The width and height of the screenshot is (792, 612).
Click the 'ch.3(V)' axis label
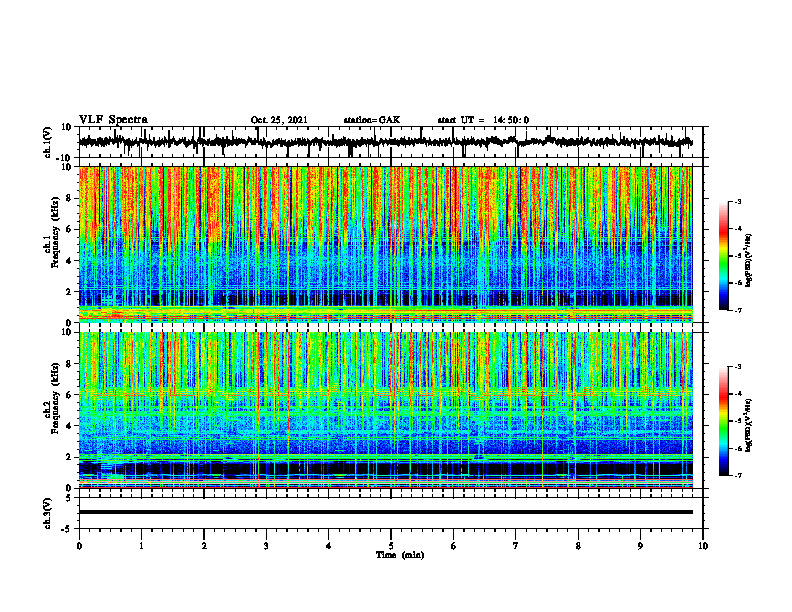click(x=47, y=513)
